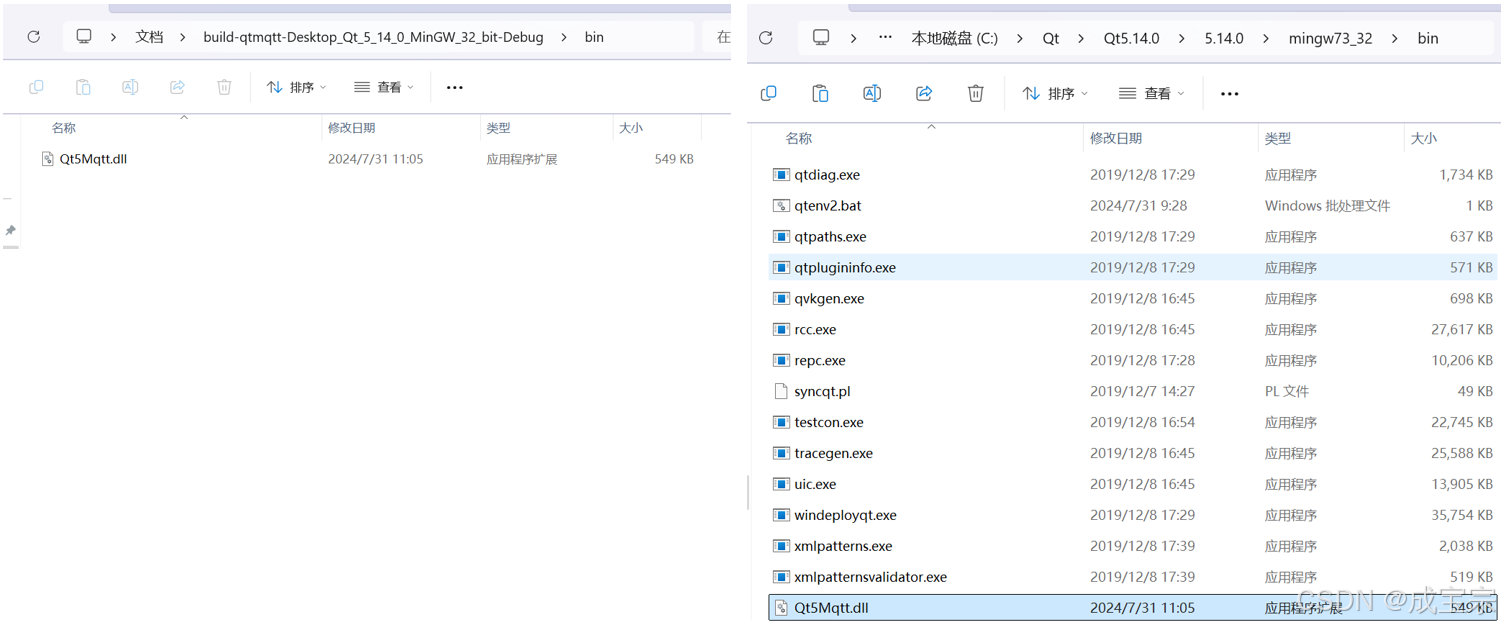
Task: Expand the ··· hidden path breadcrumb in right window
Action: (885, 38)
